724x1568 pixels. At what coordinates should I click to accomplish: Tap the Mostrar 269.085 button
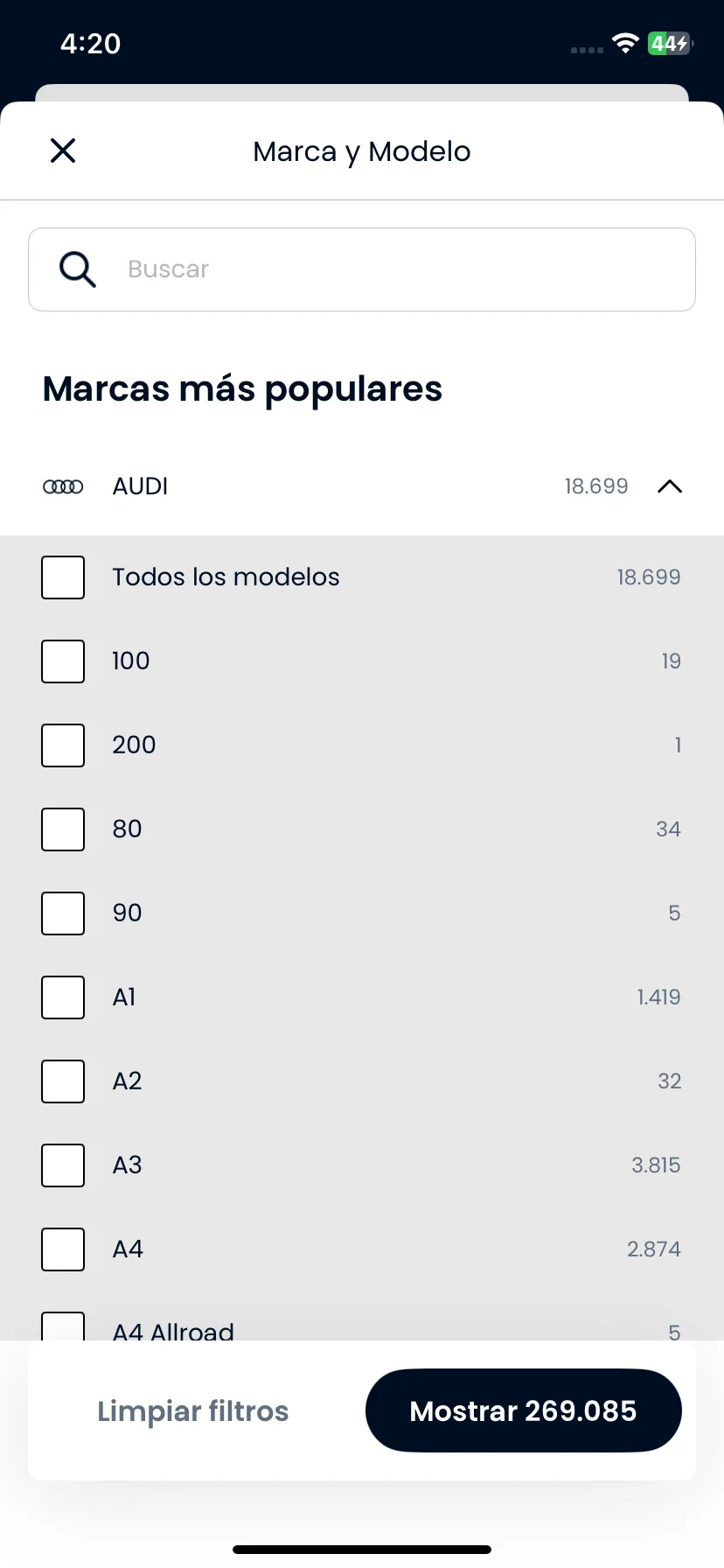[523, 1410]
